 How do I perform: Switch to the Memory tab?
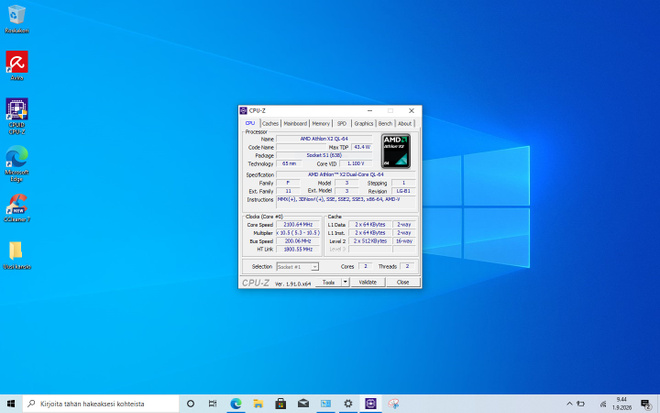point(321,123)
